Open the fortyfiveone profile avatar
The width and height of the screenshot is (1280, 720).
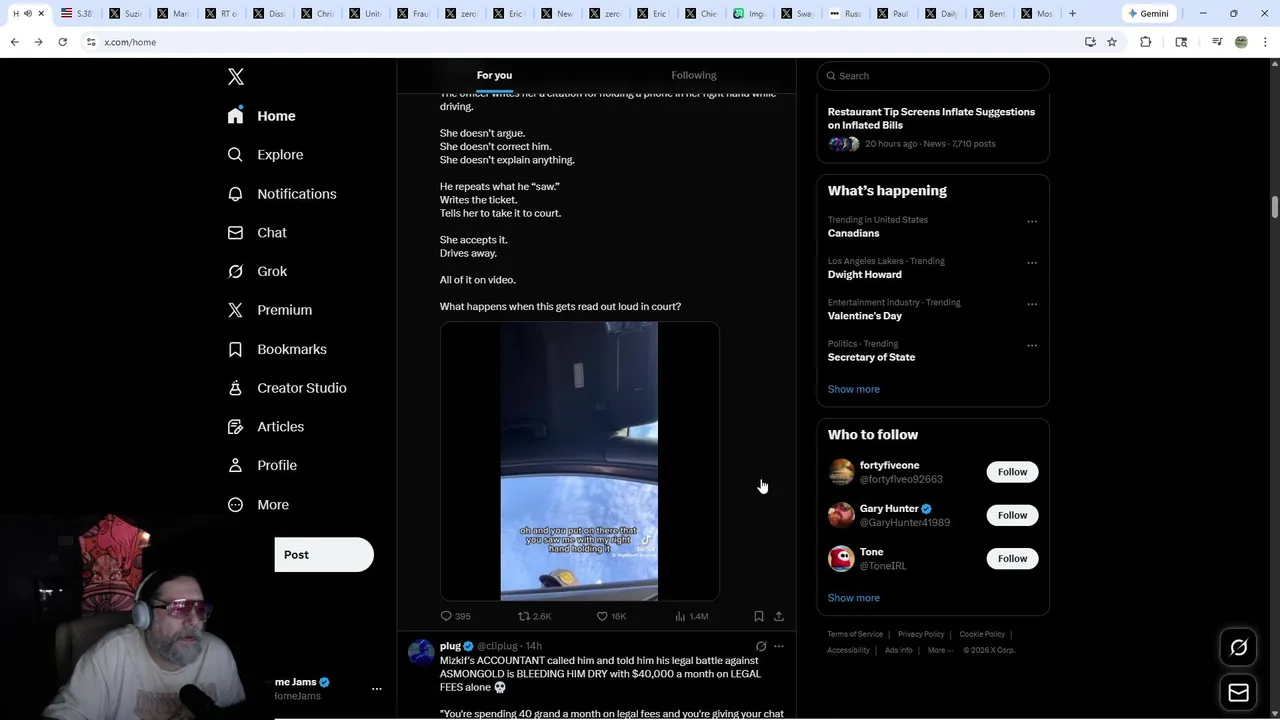coord(841,472)
